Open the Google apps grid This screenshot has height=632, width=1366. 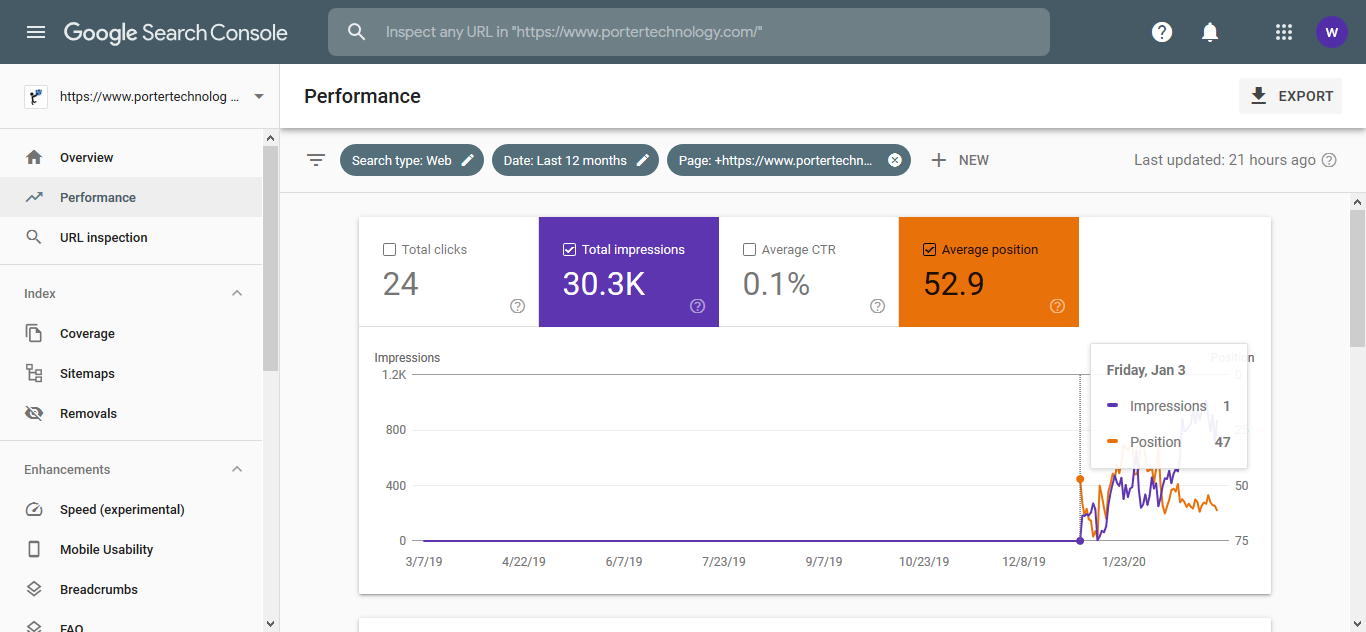pos(1284,32)
